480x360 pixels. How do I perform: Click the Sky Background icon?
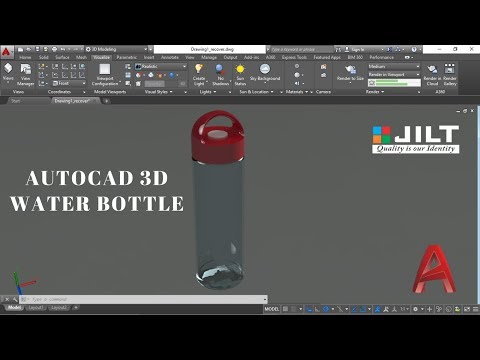coord(265,69)
